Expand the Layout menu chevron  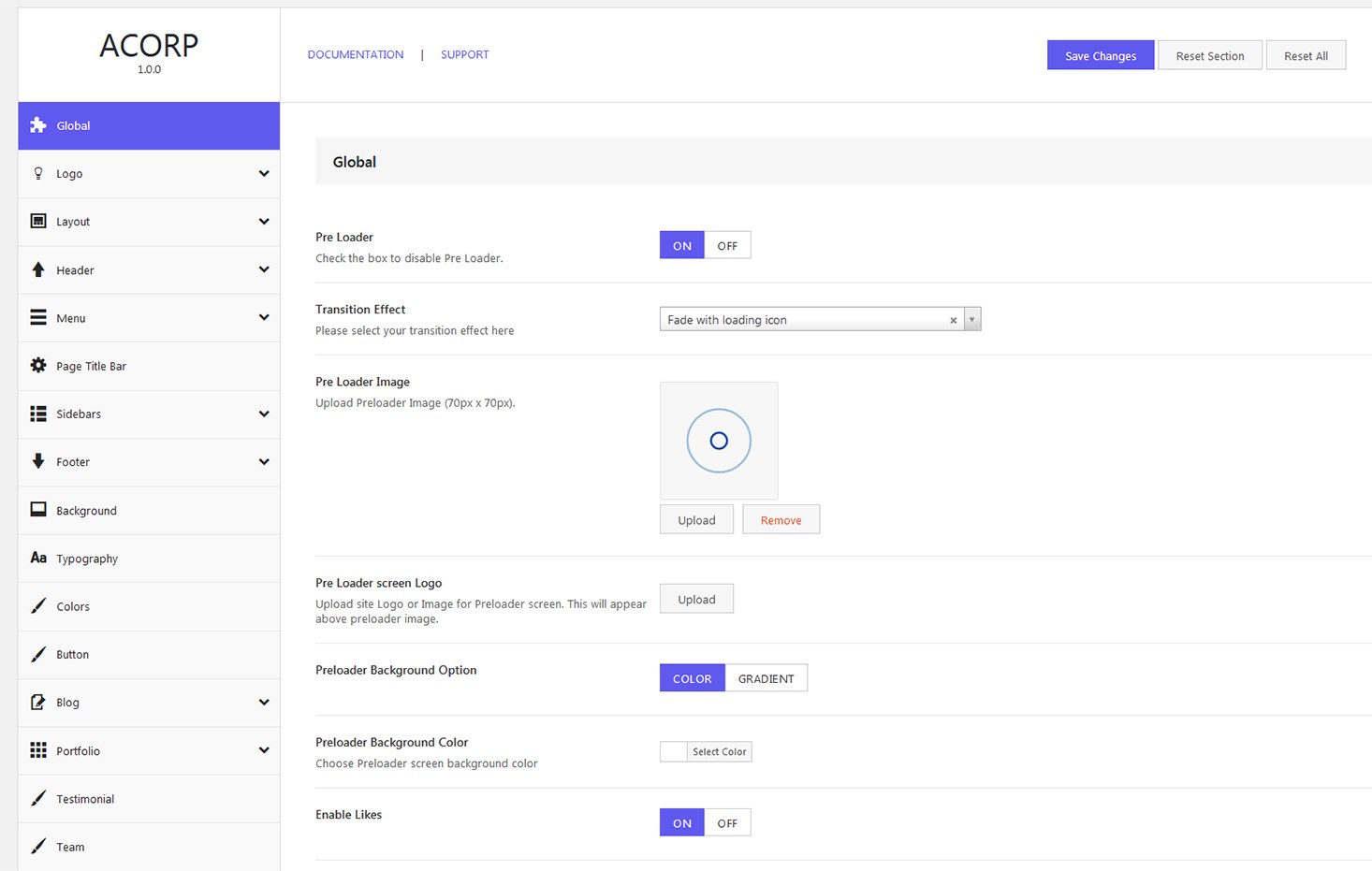point(264,222)
